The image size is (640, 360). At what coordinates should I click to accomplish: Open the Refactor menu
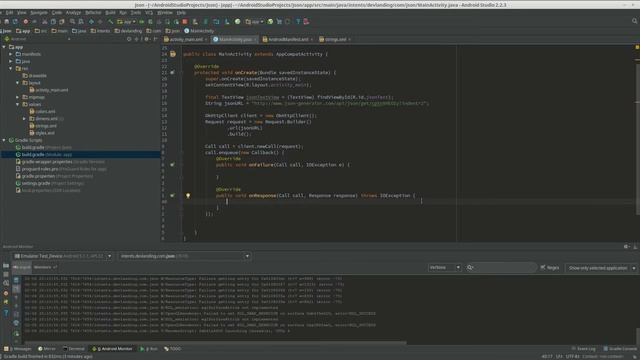[x=93, y=13]
